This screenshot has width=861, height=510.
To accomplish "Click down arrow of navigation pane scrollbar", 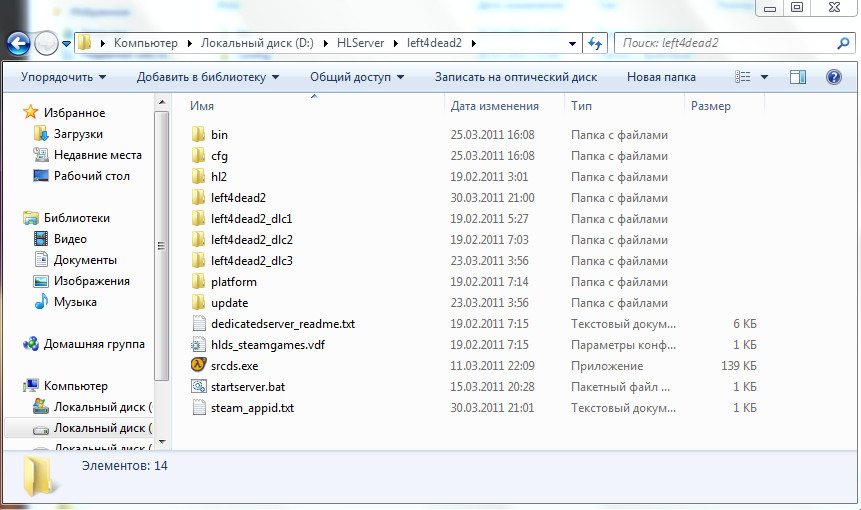I will coord(162,442).
